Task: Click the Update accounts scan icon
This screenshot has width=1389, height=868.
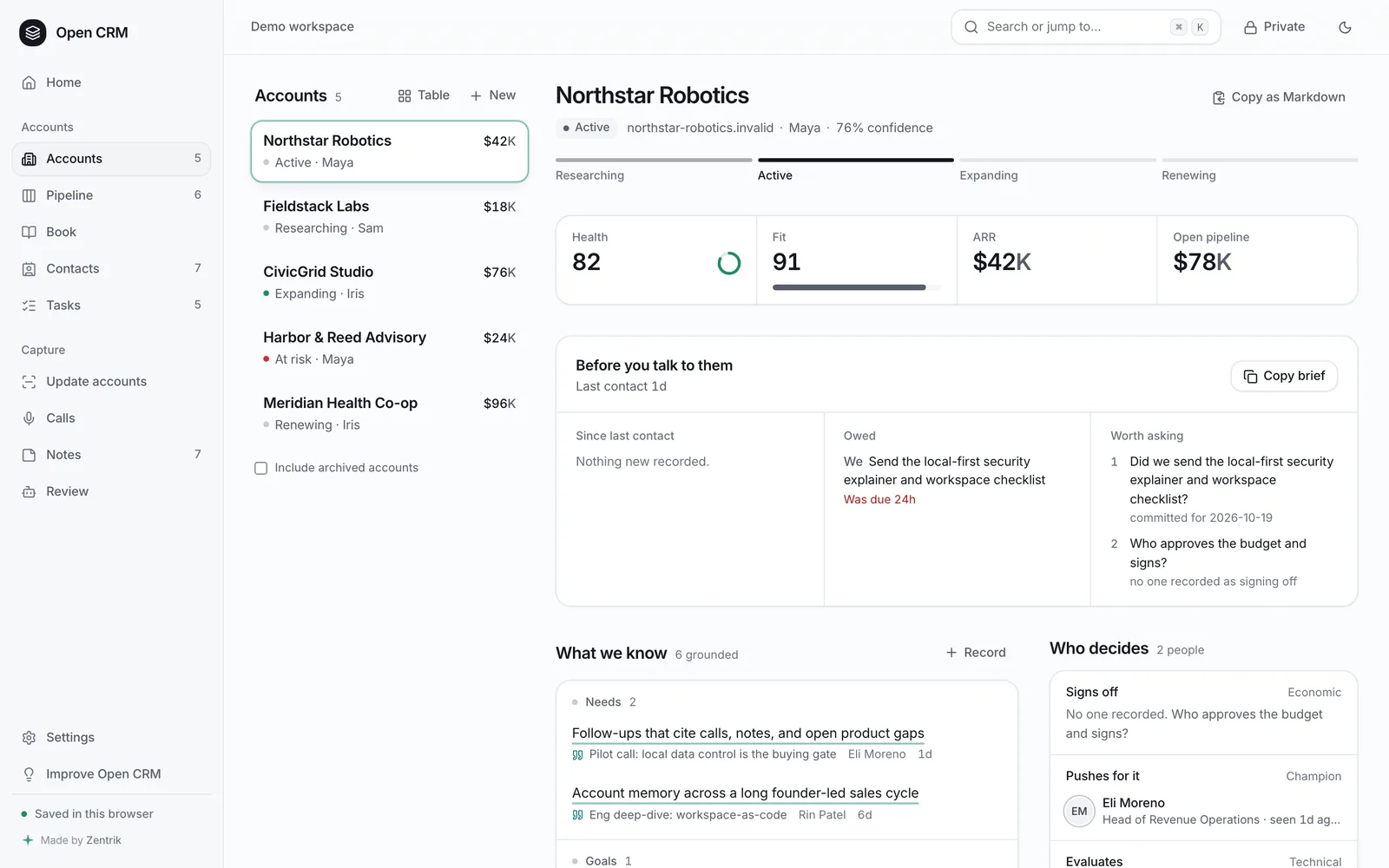Action: tap(29, 382)
